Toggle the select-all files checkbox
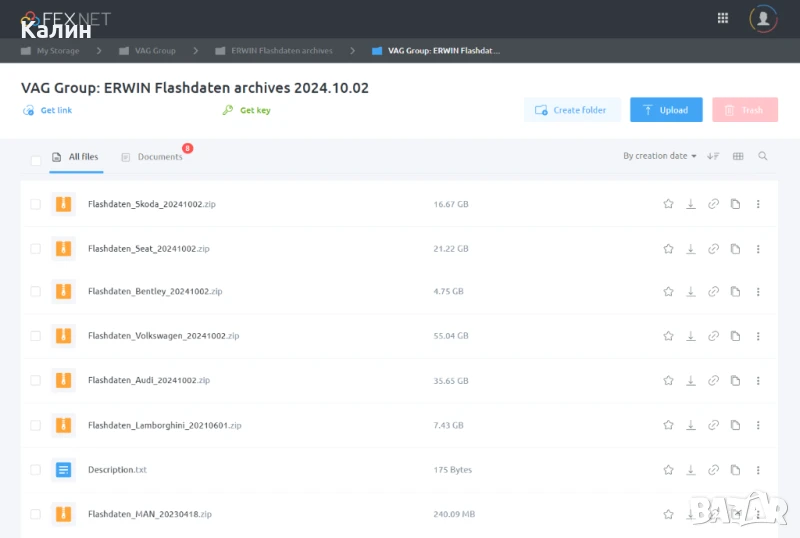 coord(36,159)
